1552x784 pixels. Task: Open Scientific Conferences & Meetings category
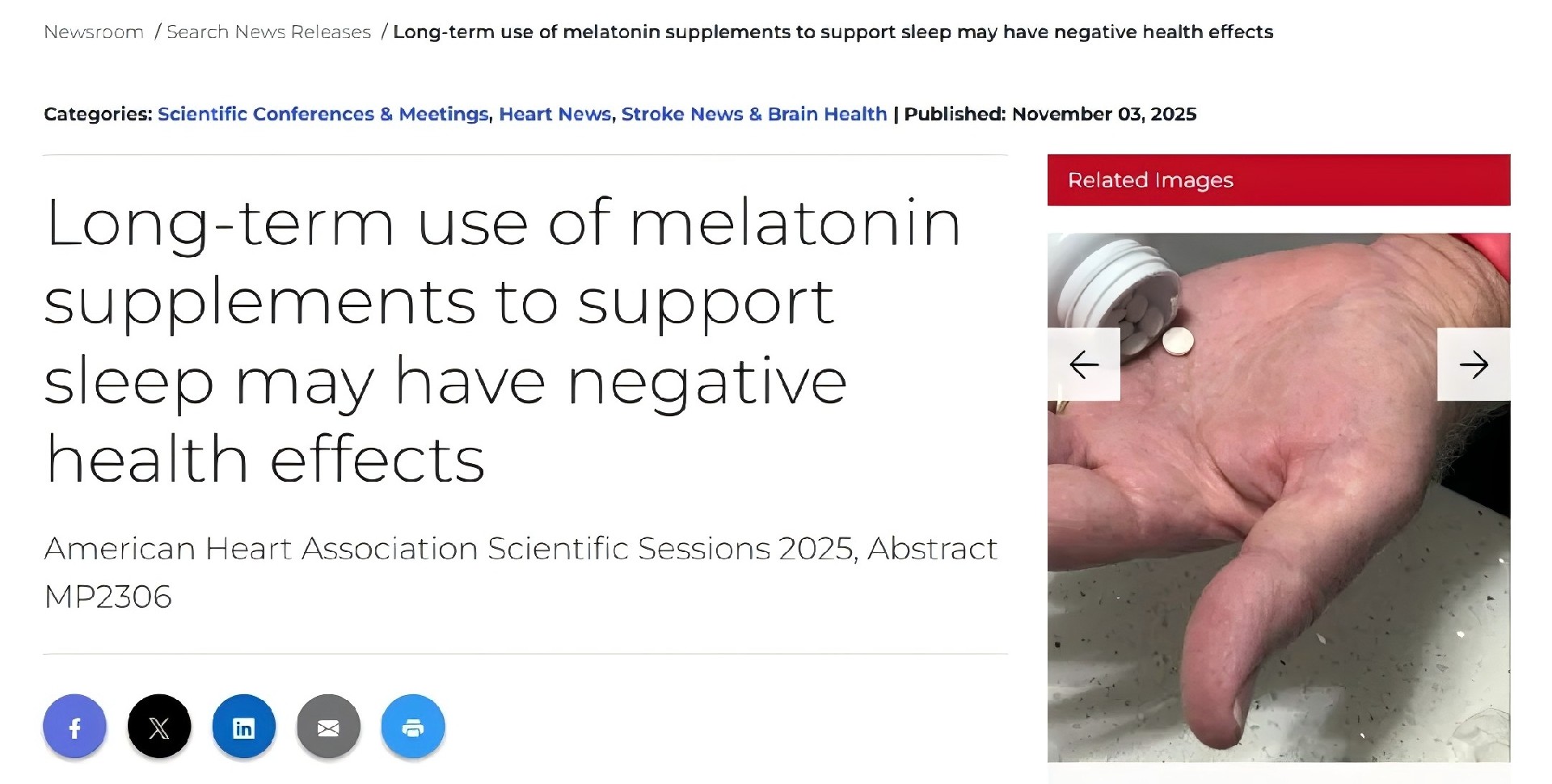(x=323, y=114)
